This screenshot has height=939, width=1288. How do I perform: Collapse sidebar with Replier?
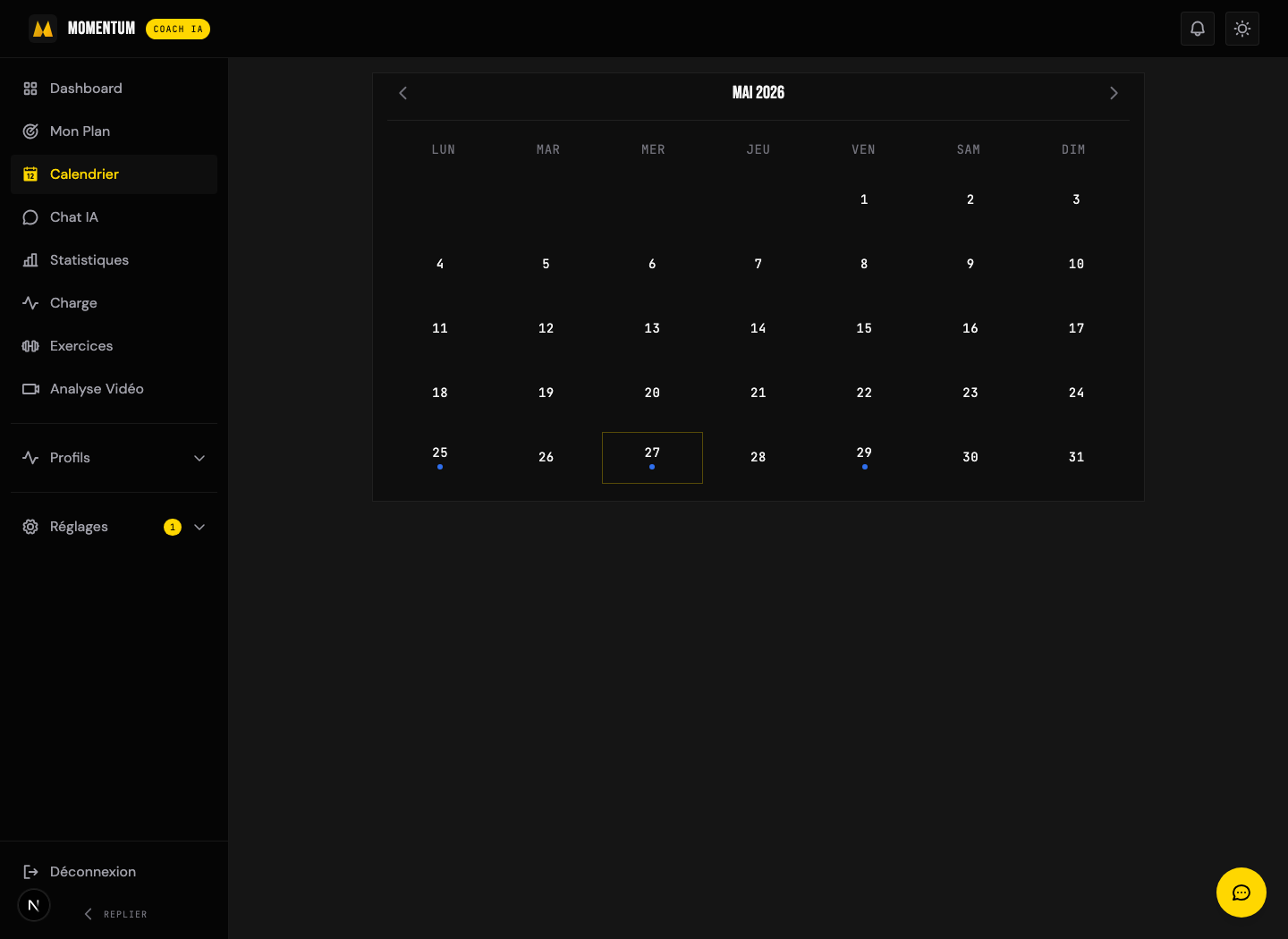[115, 914]
